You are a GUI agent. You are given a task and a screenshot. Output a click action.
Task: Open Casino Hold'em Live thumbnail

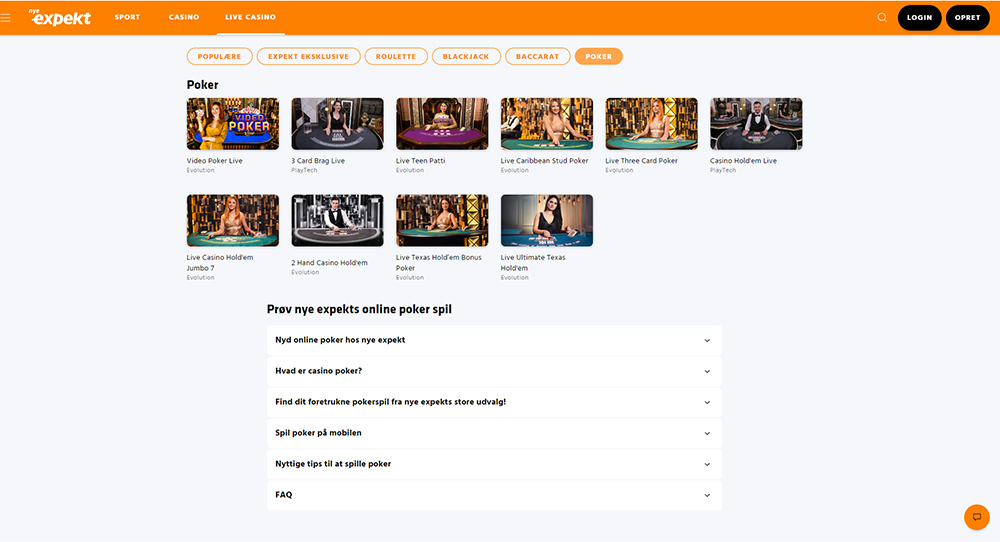click(x=756, y=124)
